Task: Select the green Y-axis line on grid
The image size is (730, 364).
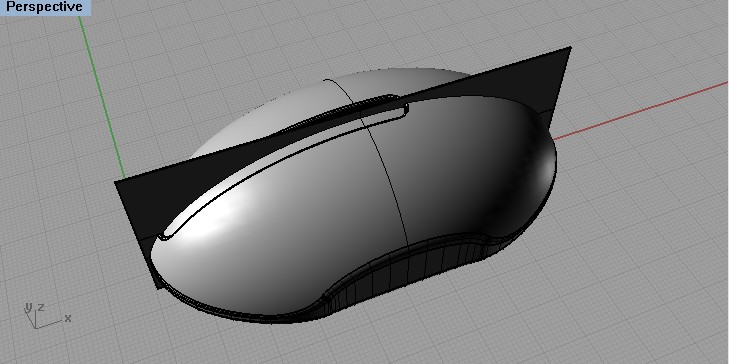Action: coord(102,97)
